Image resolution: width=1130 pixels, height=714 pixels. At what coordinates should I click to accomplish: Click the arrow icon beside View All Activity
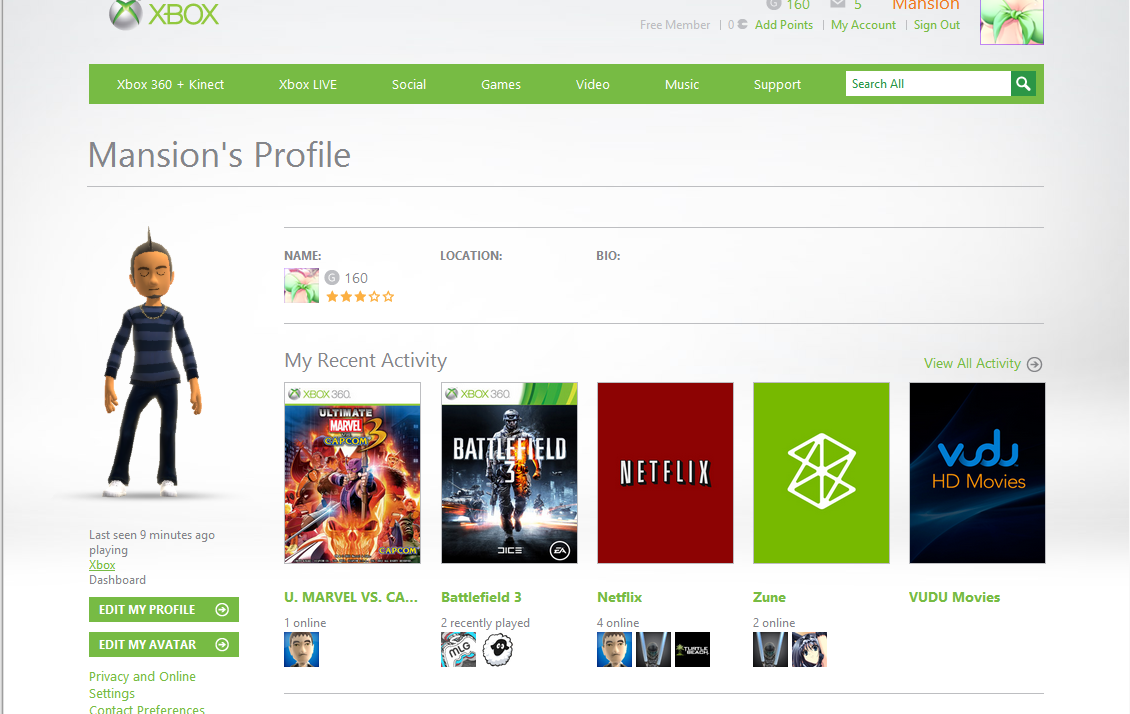click(1034, 364)
